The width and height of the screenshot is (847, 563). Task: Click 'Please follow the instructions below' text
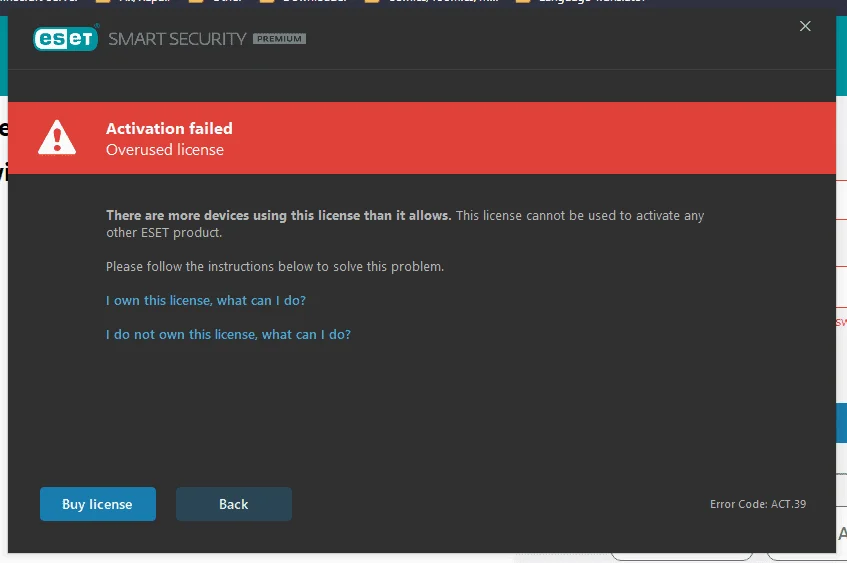click(275, 266)
